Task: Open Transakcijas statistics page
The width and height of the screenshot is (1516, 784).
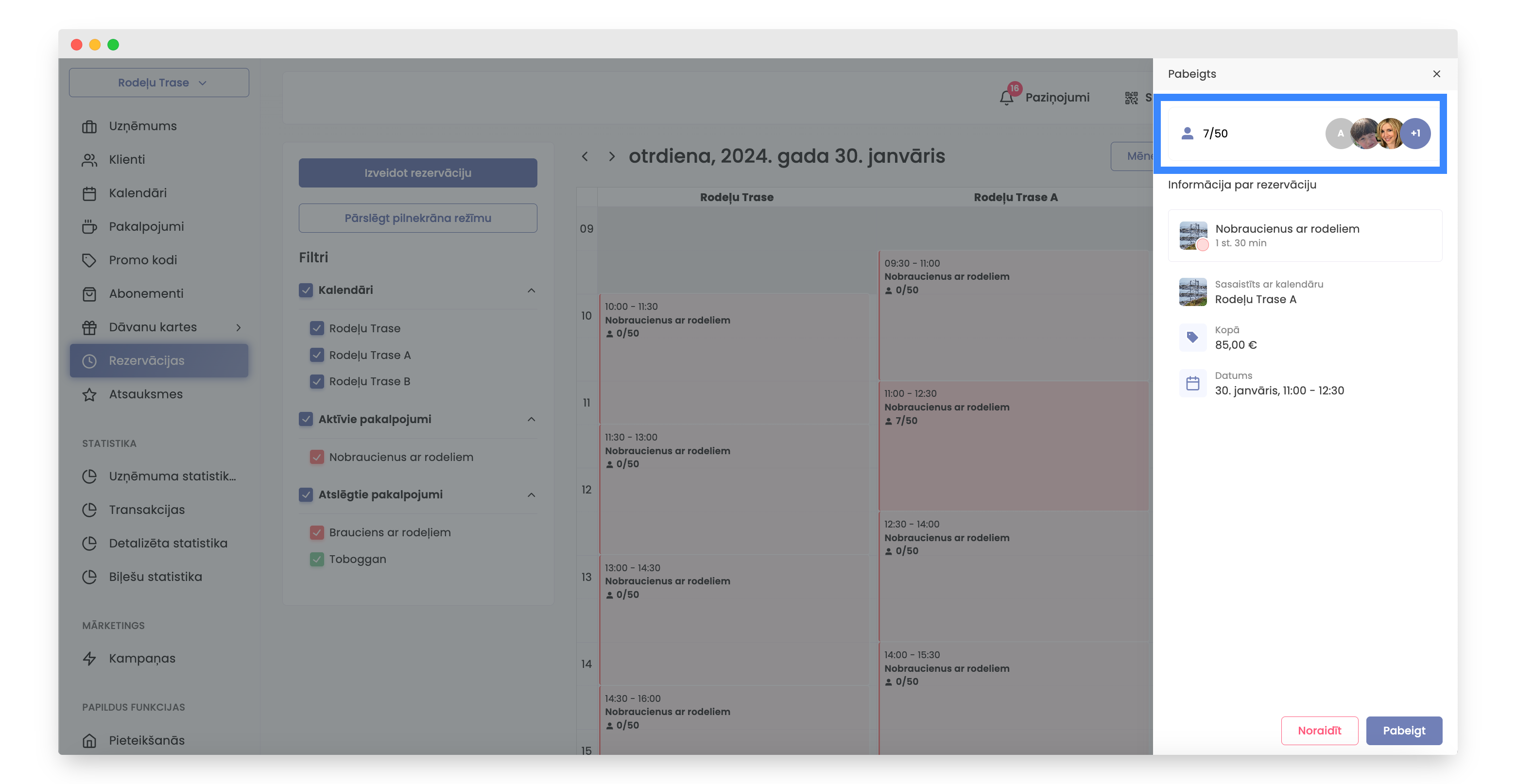Action: 147,510
